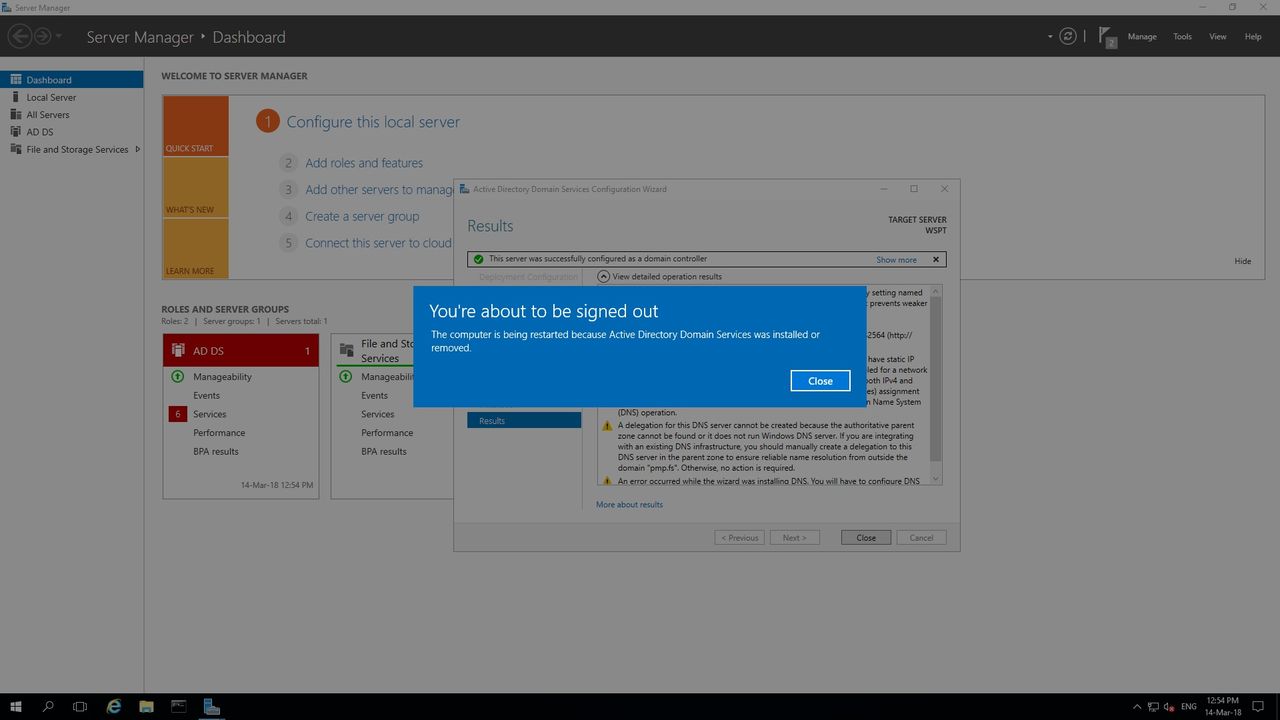Select AD DS in the left pane

pos(72,132)
